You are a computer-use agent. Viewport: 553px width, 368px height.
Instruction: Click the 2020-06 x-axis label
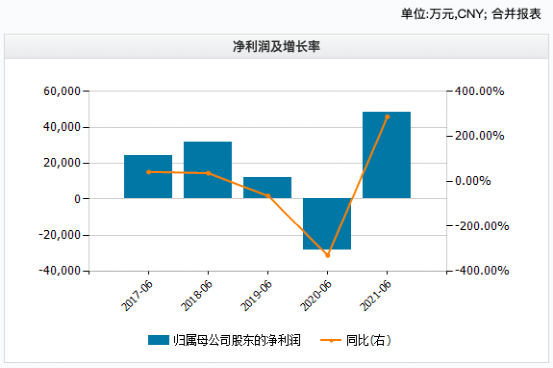316,296
